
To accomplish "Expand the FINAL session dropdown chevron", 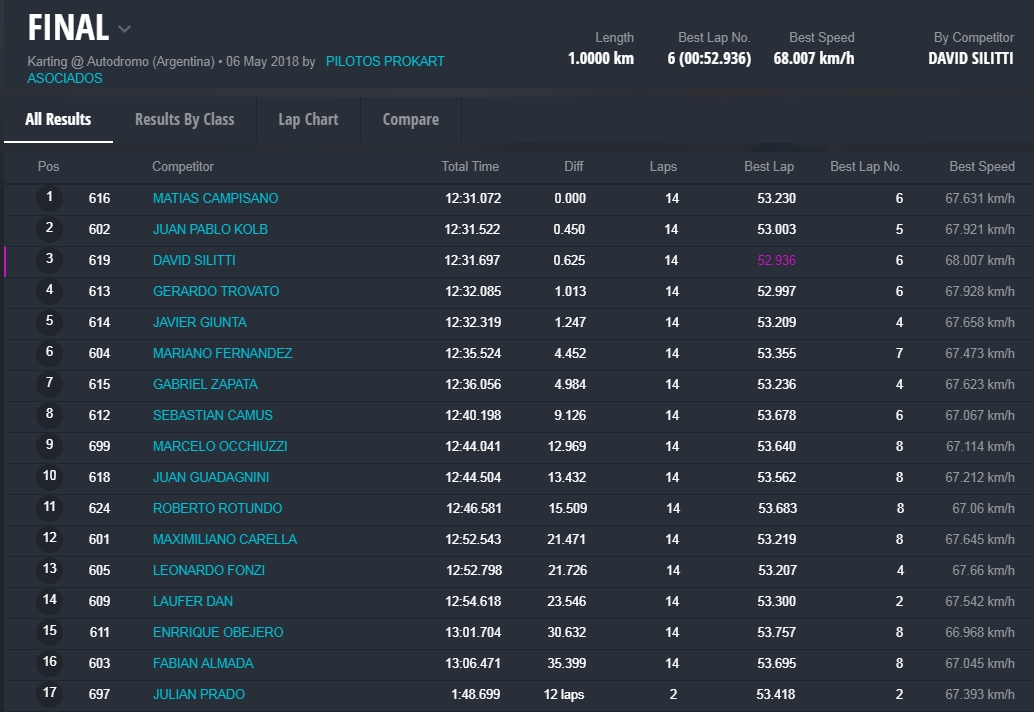I will pyautogui.click(x=125, y=29).
